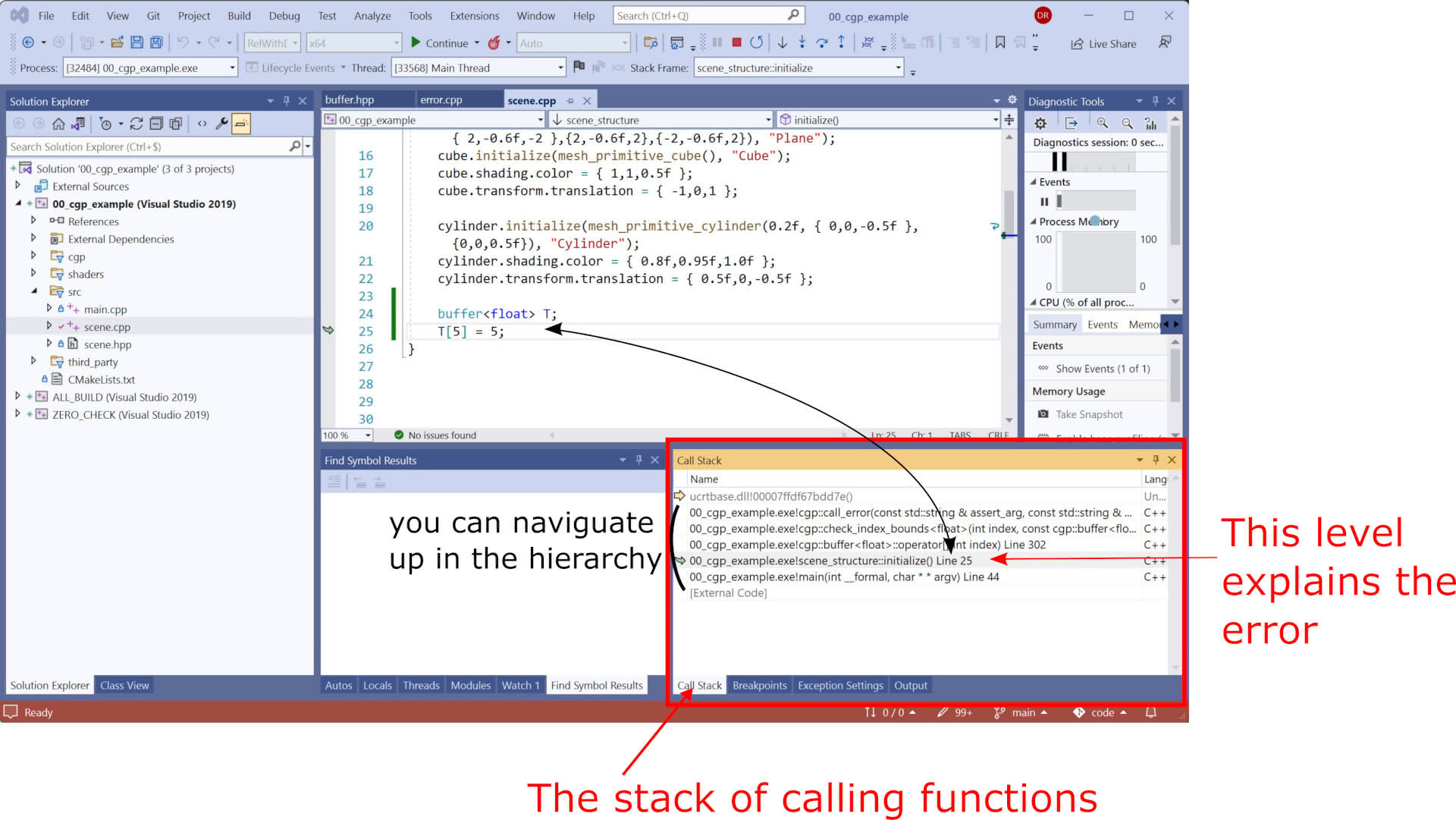Click the Show Events (1 of 1) link
1456x820 pixels.
pyautogui.click(x=1103, y=369)
